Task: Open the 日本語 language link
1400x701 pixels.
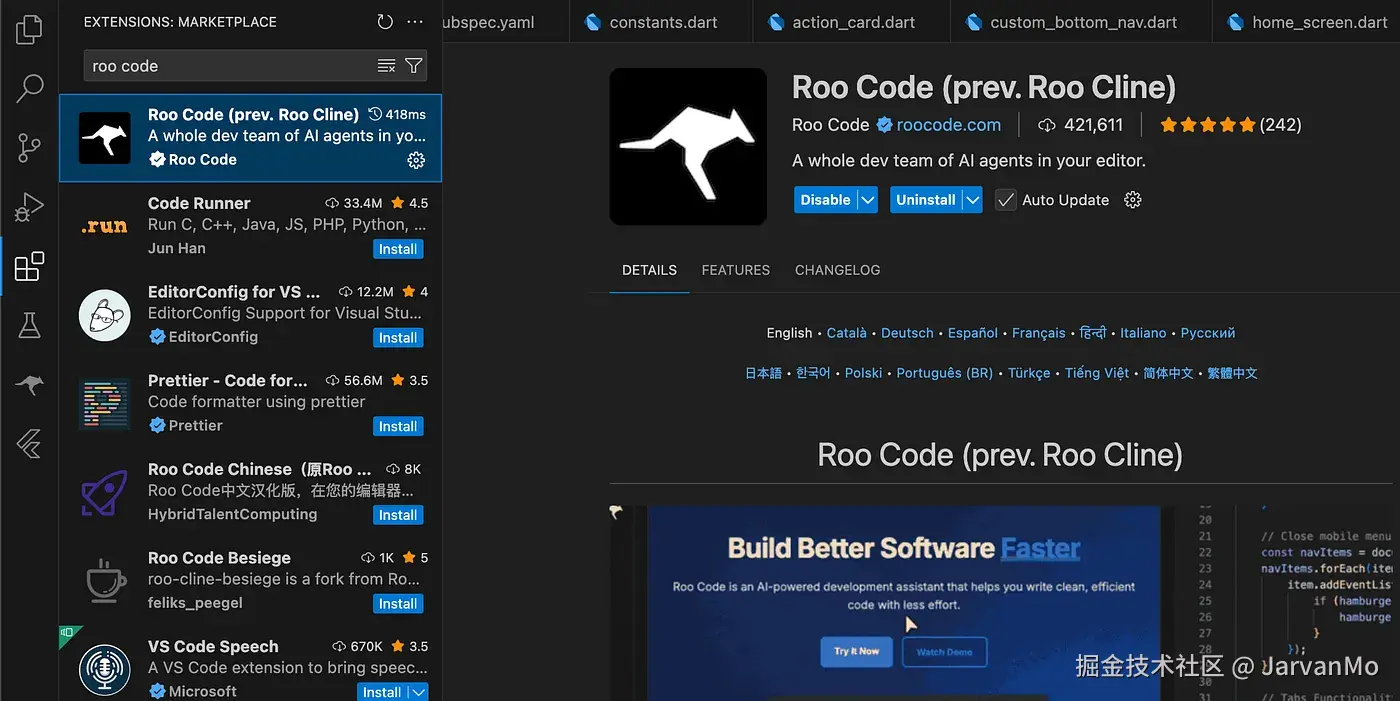Action: 763,373
